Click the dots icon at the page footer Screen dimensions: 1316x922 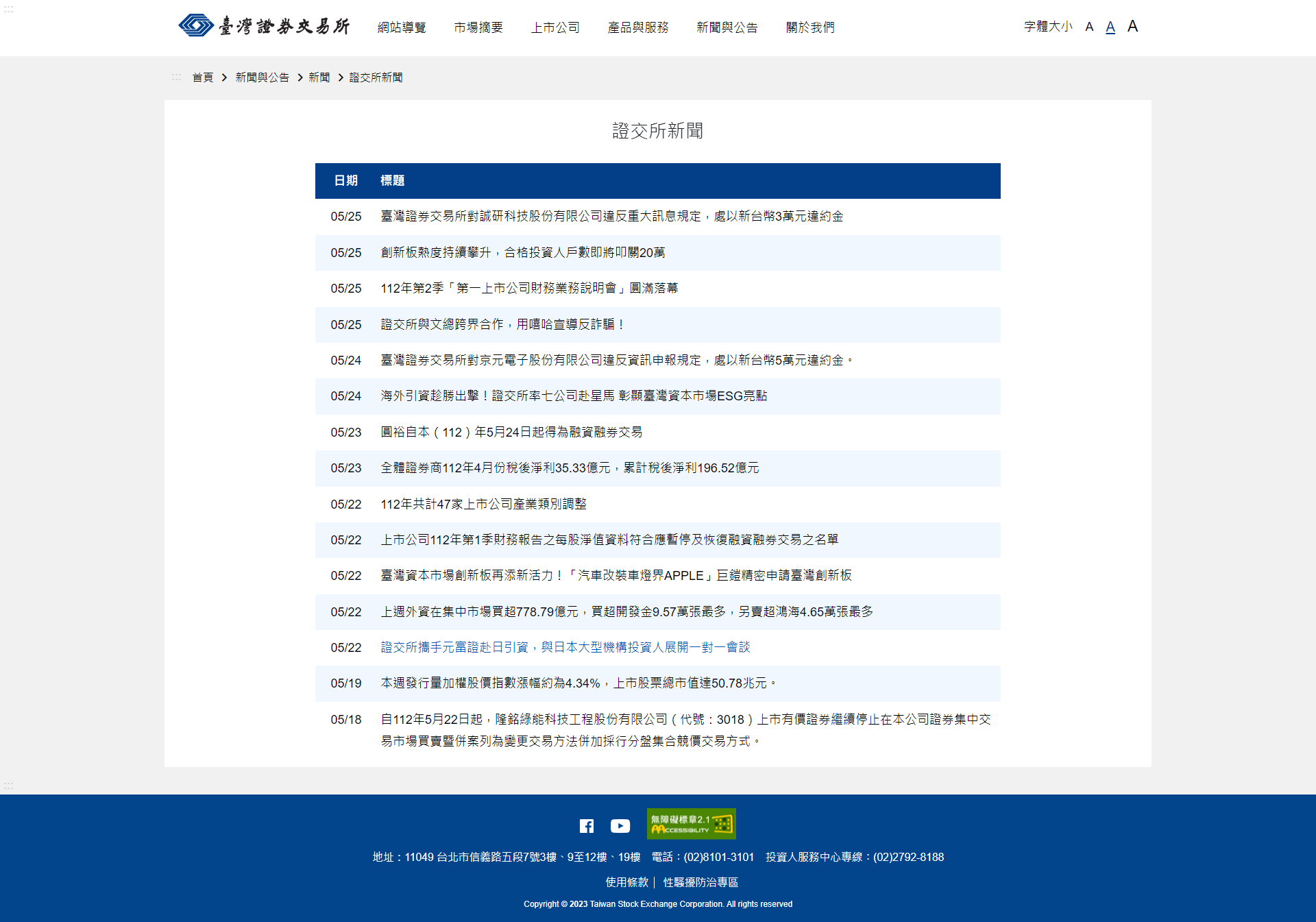click(9, 787)
